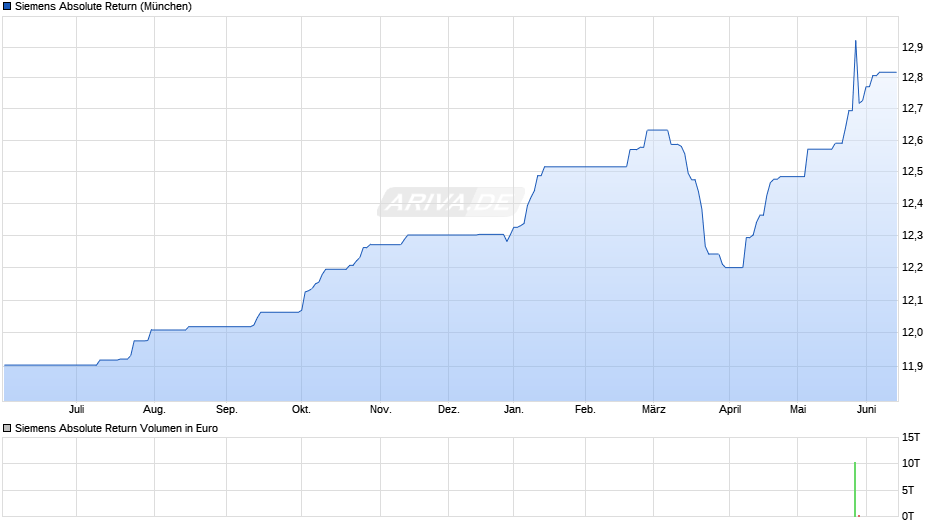Image resolution: width=940 pixels, height=526 pixels.
Task: Click the 10T volume axis value
Action: pos(911,463)
